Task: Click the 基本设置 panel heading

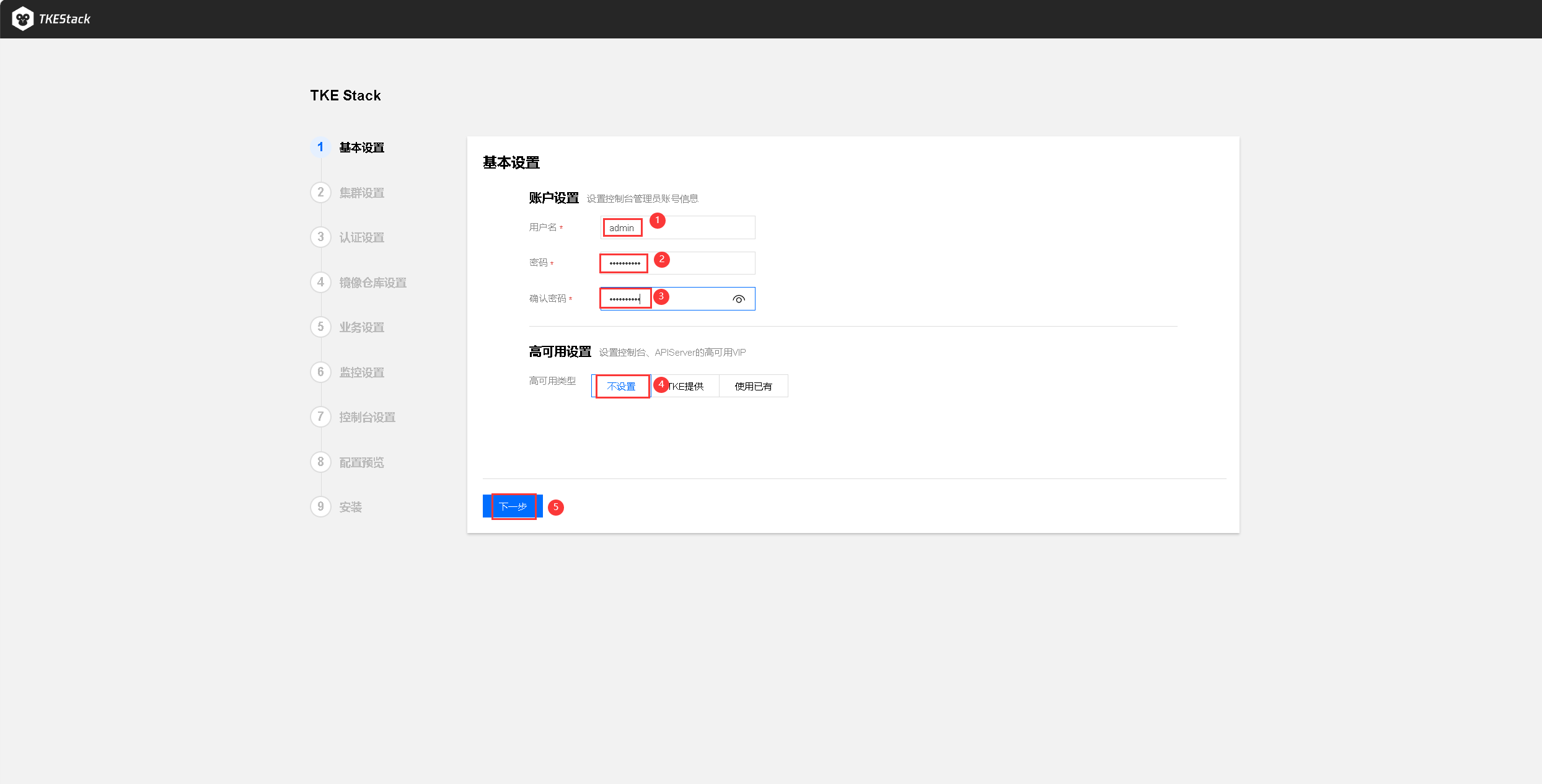Action: pyautogui.click(x=511, y=163)
